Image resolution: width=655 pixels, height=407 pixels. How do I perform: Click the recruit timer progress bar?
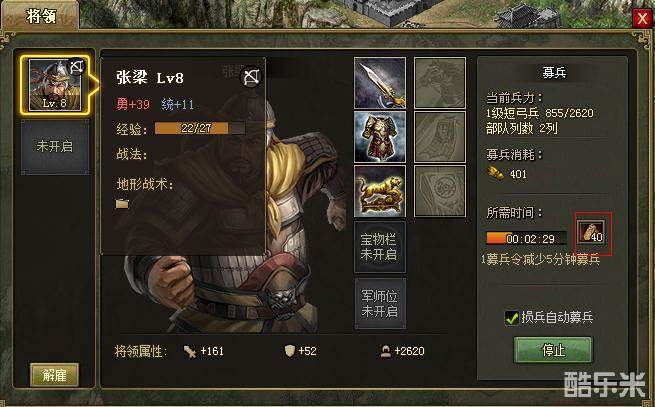(x=526, y=238)
